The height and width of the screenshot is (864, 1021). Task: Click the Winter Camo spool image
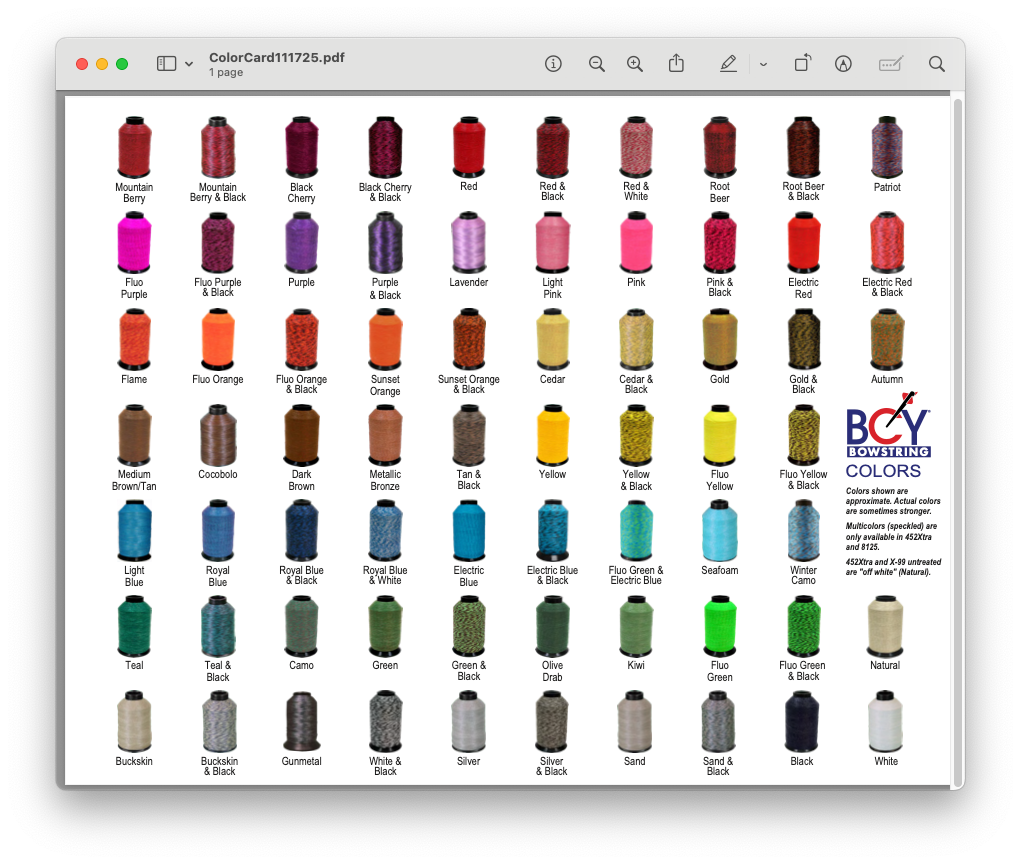[x=804, y=531]
